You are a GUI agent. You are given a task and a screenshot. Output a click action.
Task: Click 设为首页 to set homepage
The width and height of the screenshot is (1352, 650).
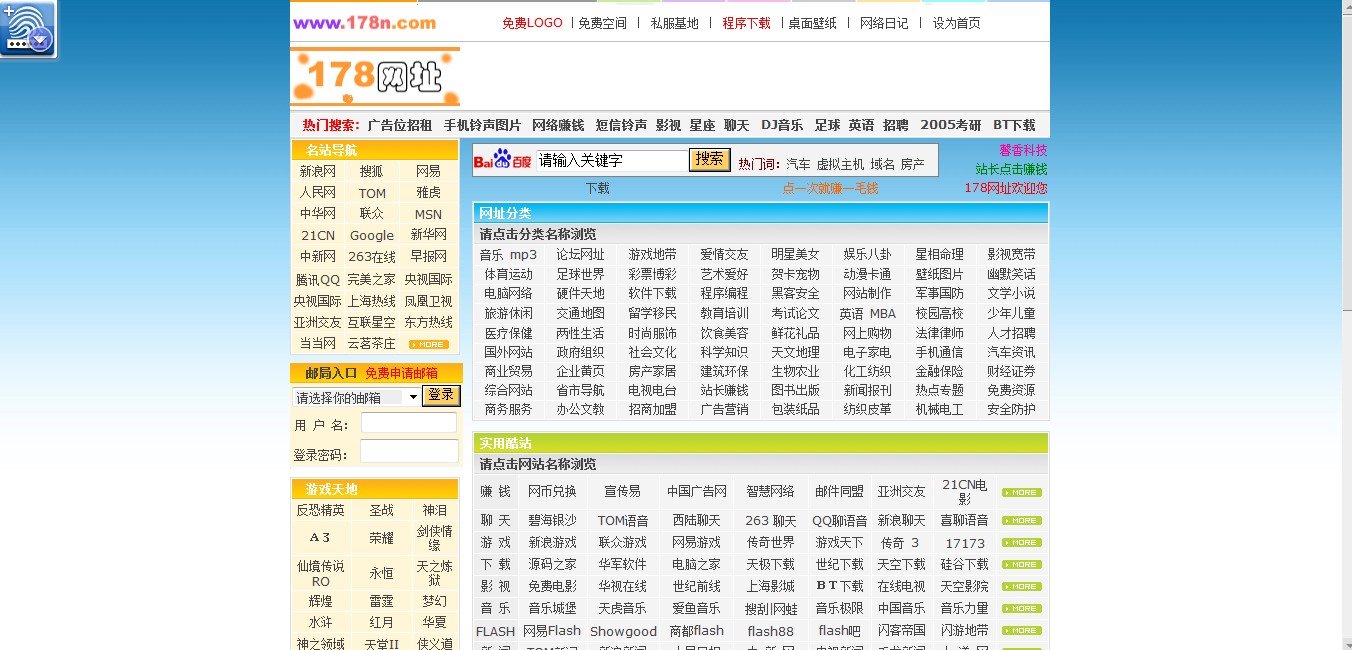pos(956,23)
